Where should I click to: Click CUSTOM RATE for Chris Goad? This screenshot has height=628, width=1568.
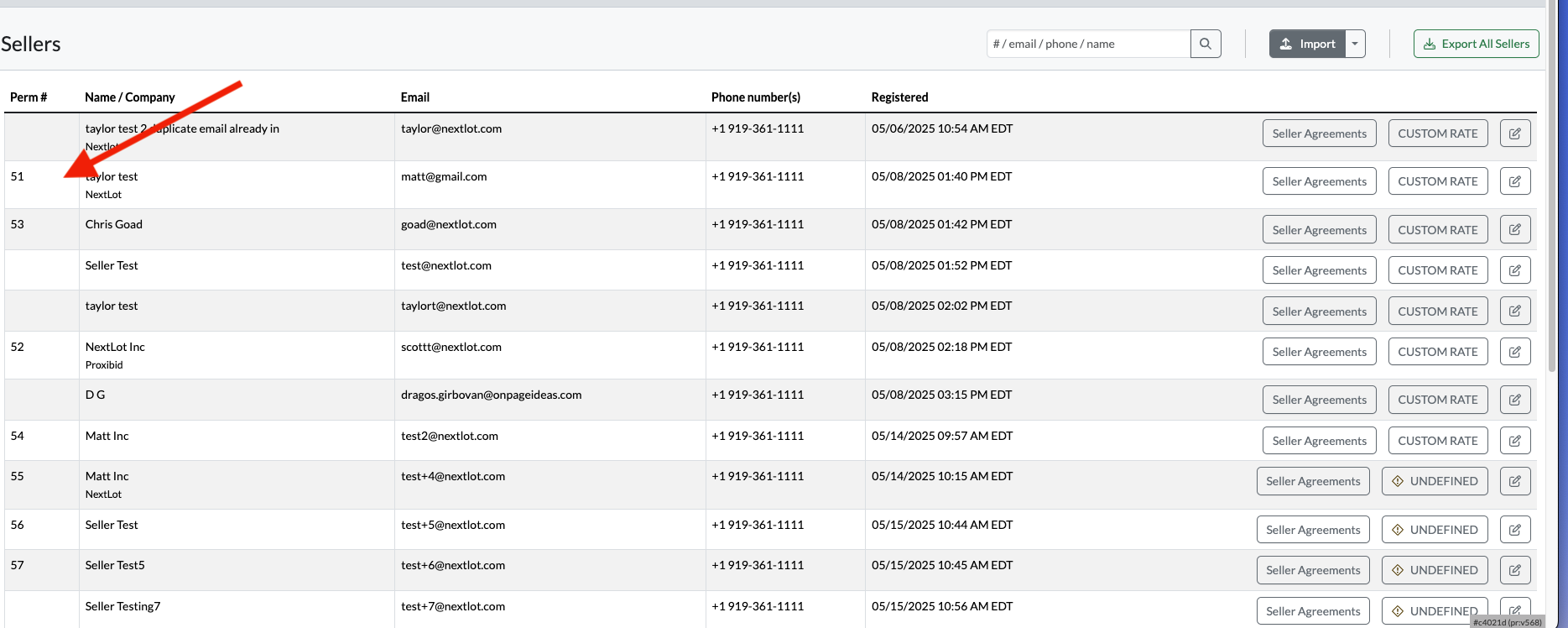pos(1438,229)
